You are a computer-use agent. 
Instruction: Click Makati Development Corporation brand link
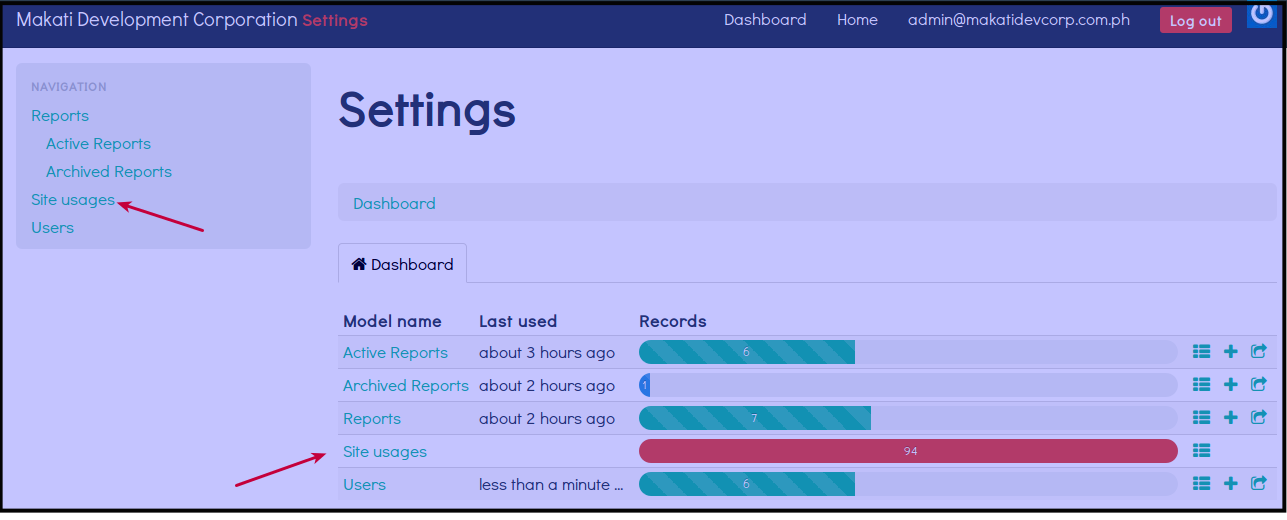(x=157, y=20)
